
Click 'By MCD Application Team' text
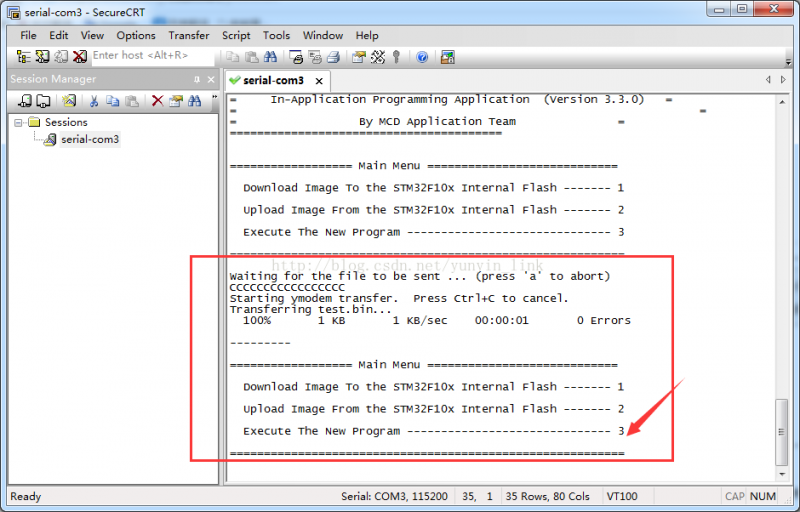coord(437,121)
